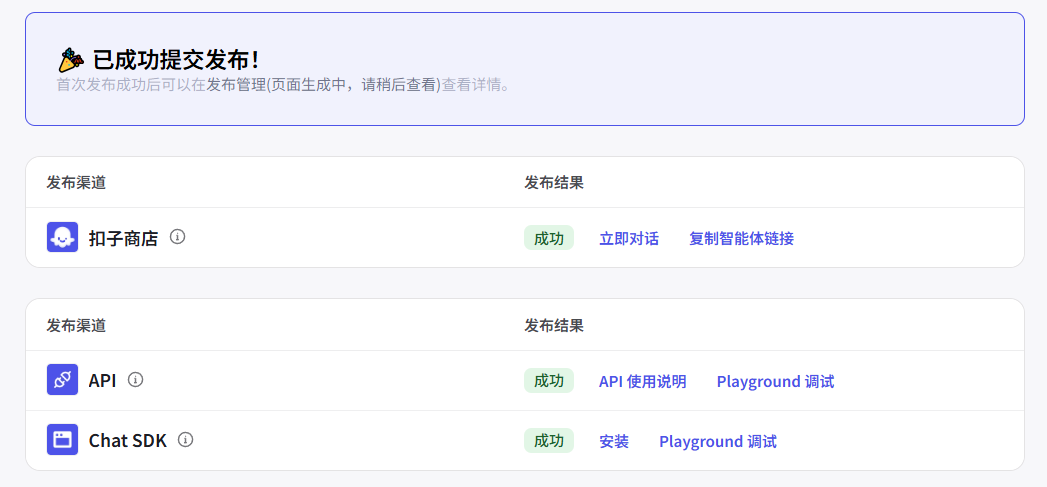This screenshot has width=1047, height=487.
Task: Click 发布结果 header above the API row
Action: [554, 325]
